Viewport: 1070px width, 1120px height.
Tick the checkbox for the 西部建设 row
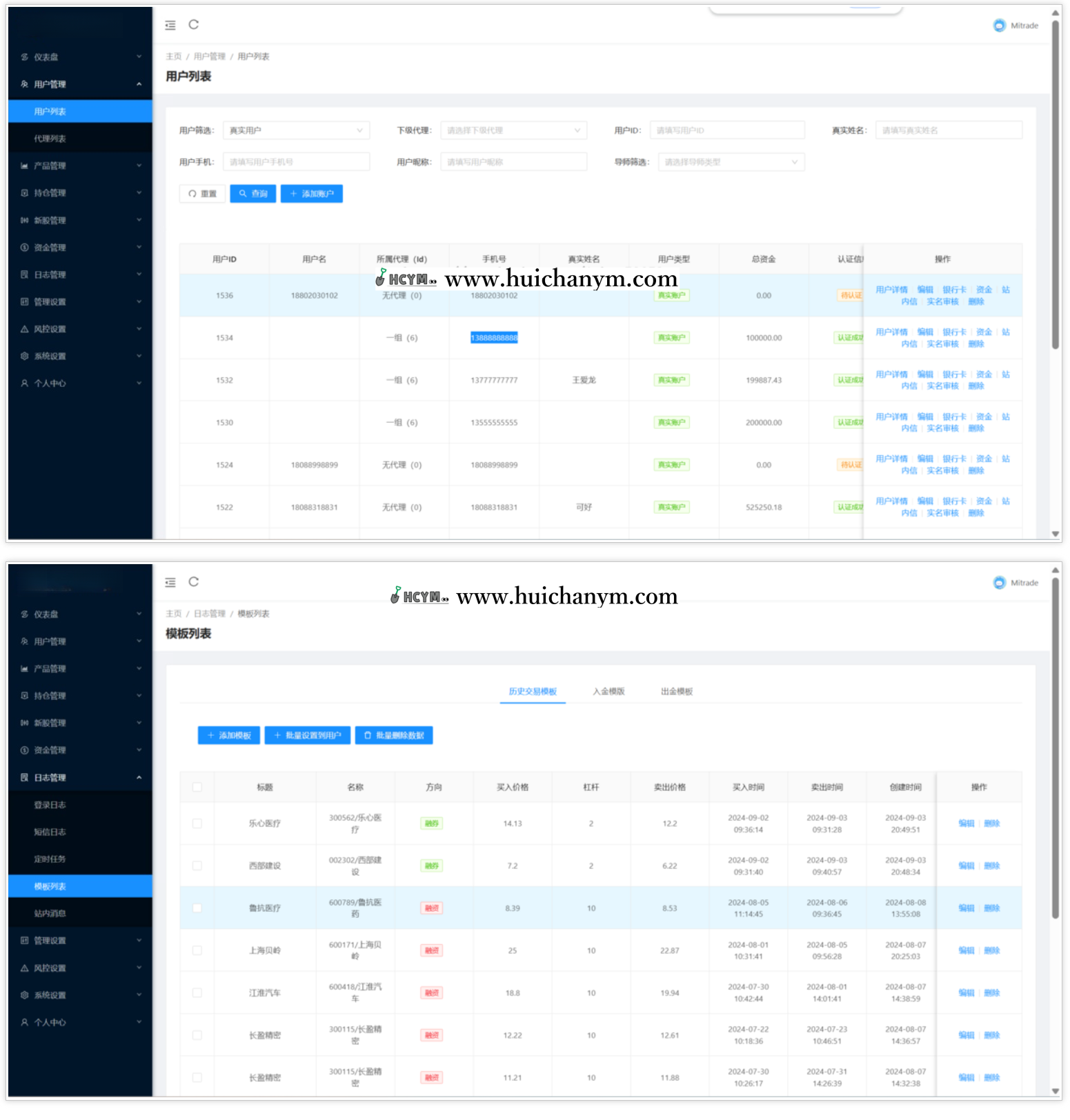click(x=197, y=866)
